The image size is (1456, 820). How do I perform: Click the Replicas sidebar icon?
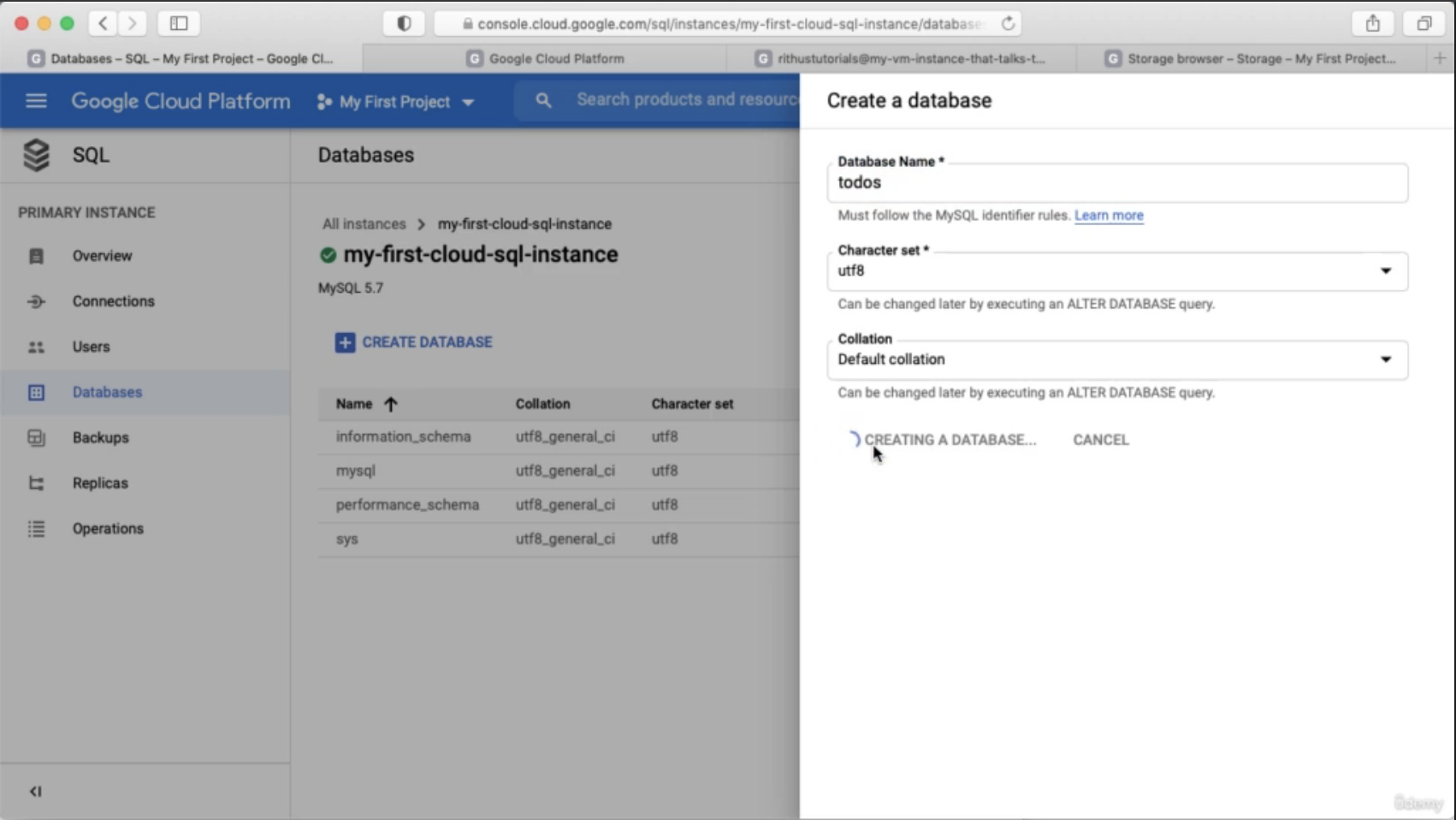[x=36, y=483]
